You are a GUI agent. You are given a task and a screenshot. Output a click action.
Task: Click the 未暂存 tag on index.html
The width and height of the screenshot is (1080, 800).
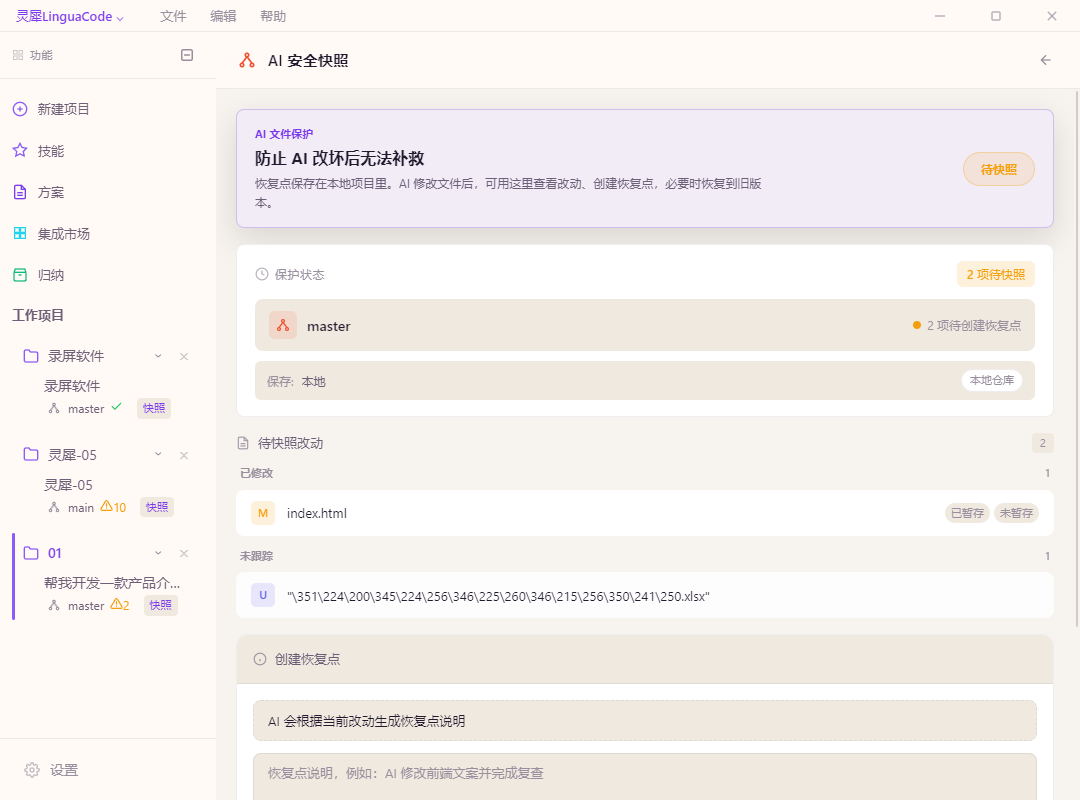[x=1016, y=513]
